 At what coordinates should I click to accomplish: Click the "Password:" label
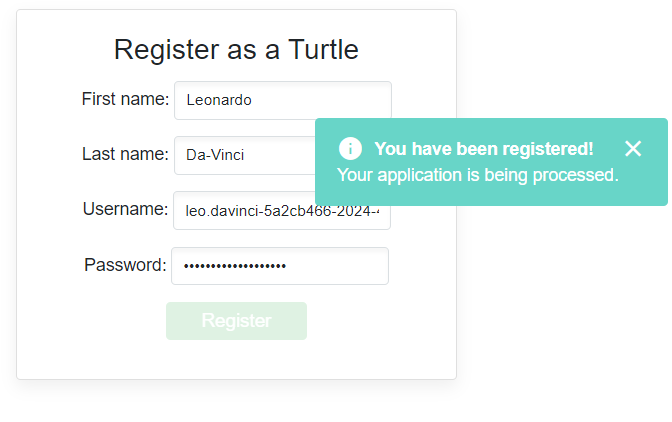[125, 265]
